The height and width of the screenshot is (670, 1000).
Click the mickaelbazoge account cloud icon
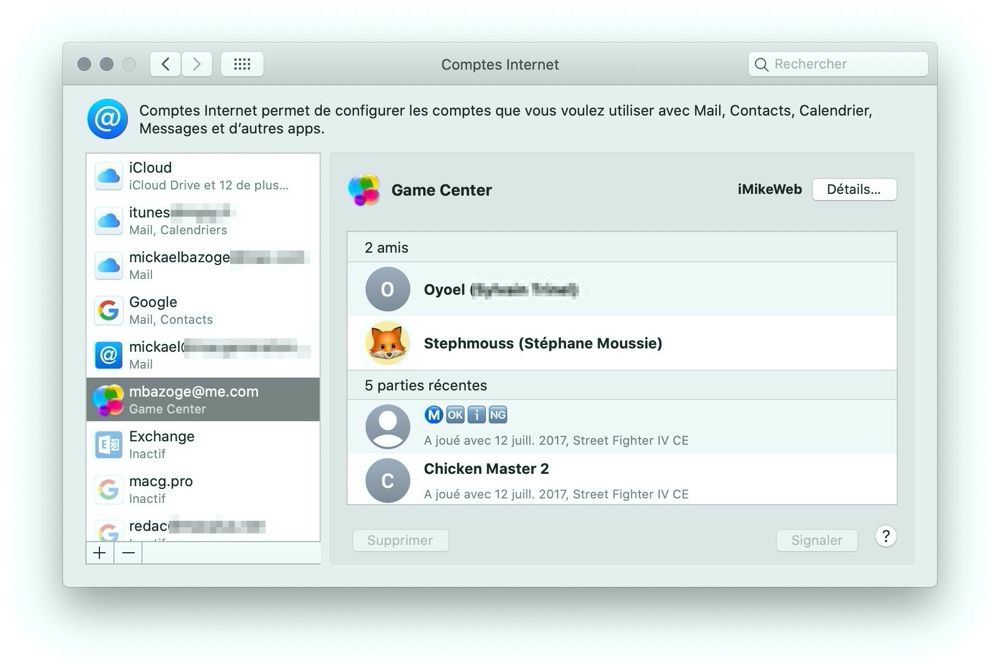[109, 265]
